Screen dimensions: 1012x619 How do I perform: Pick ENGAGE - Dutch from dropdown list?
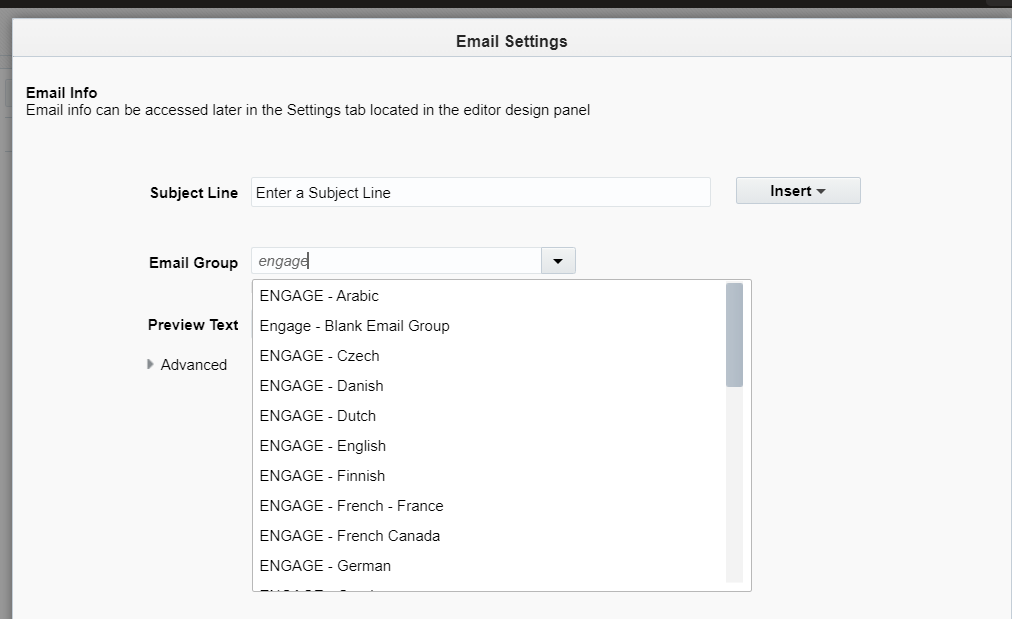317,416
